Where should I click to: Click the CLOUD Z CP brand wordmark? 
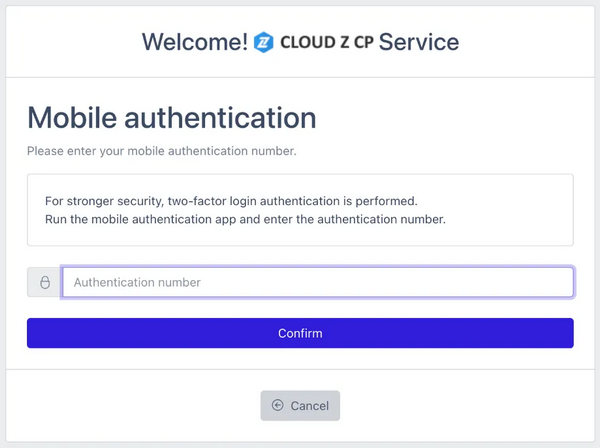click(x=327, y=42)
